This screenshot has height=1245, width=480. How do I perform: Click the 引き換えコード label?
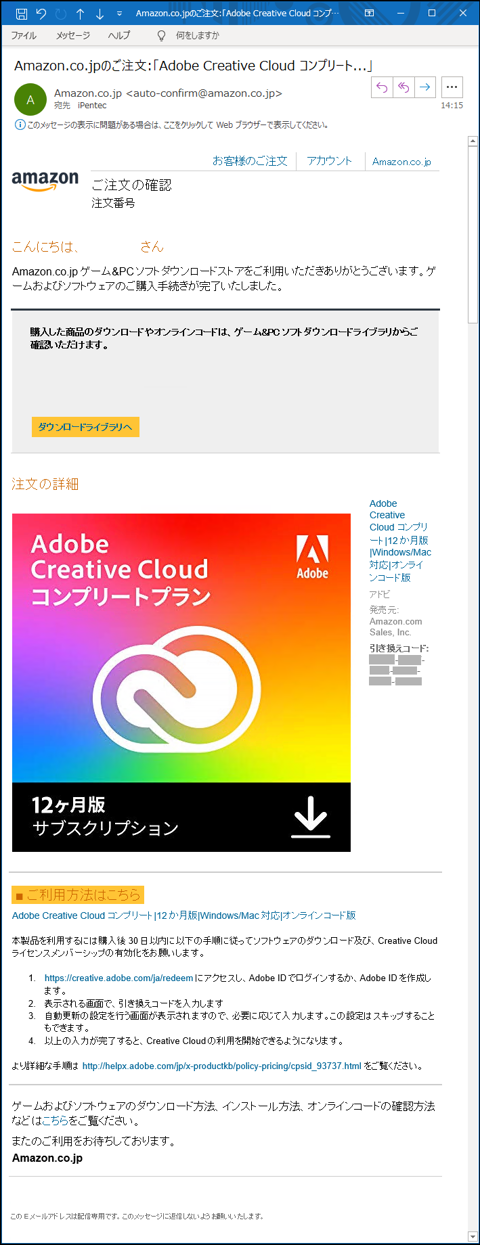[399, 648]
